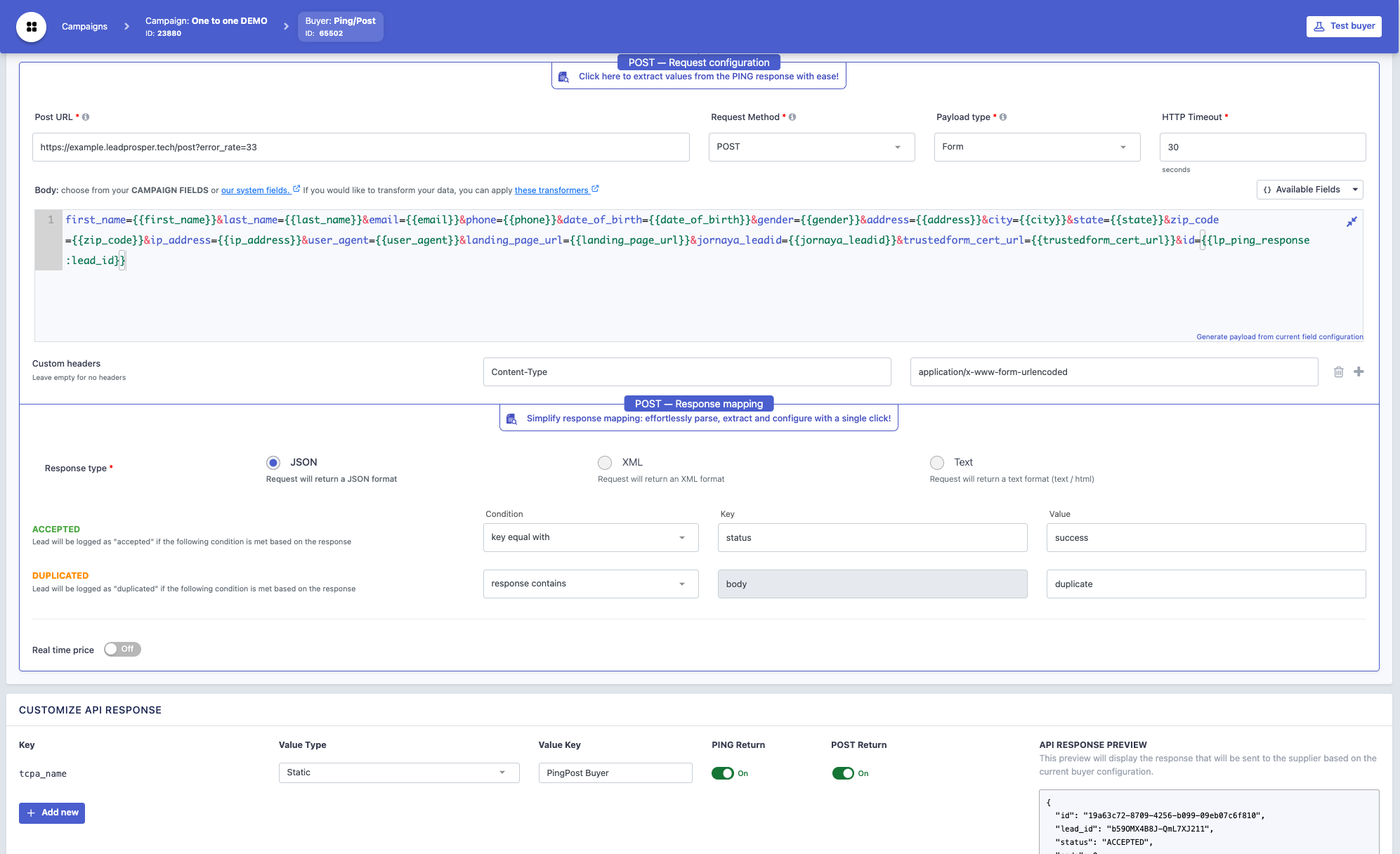
Task: Open ACCEPTED condition dropdown
Action: tap(591, 538)
